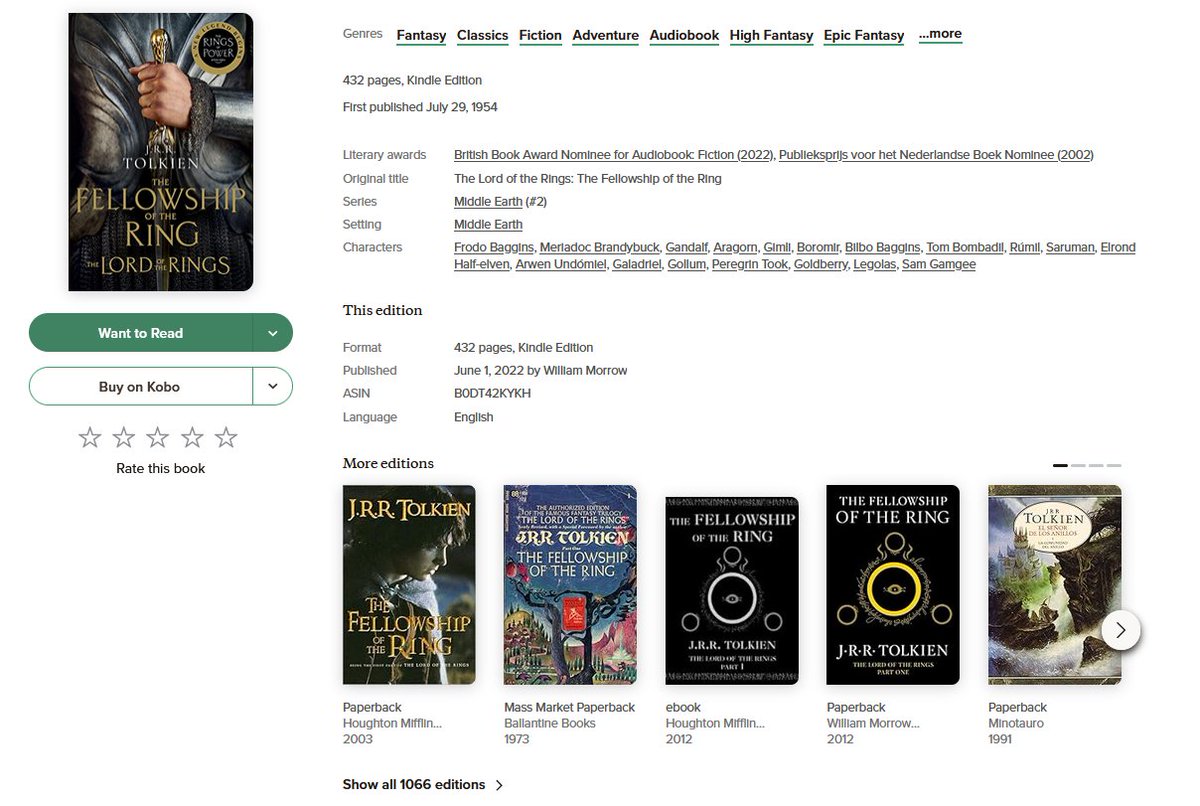The height and width of the screenshot is (806, 1200).
Task: Click the ASIN value B0DT42KYKH
Action: (492, 394)
